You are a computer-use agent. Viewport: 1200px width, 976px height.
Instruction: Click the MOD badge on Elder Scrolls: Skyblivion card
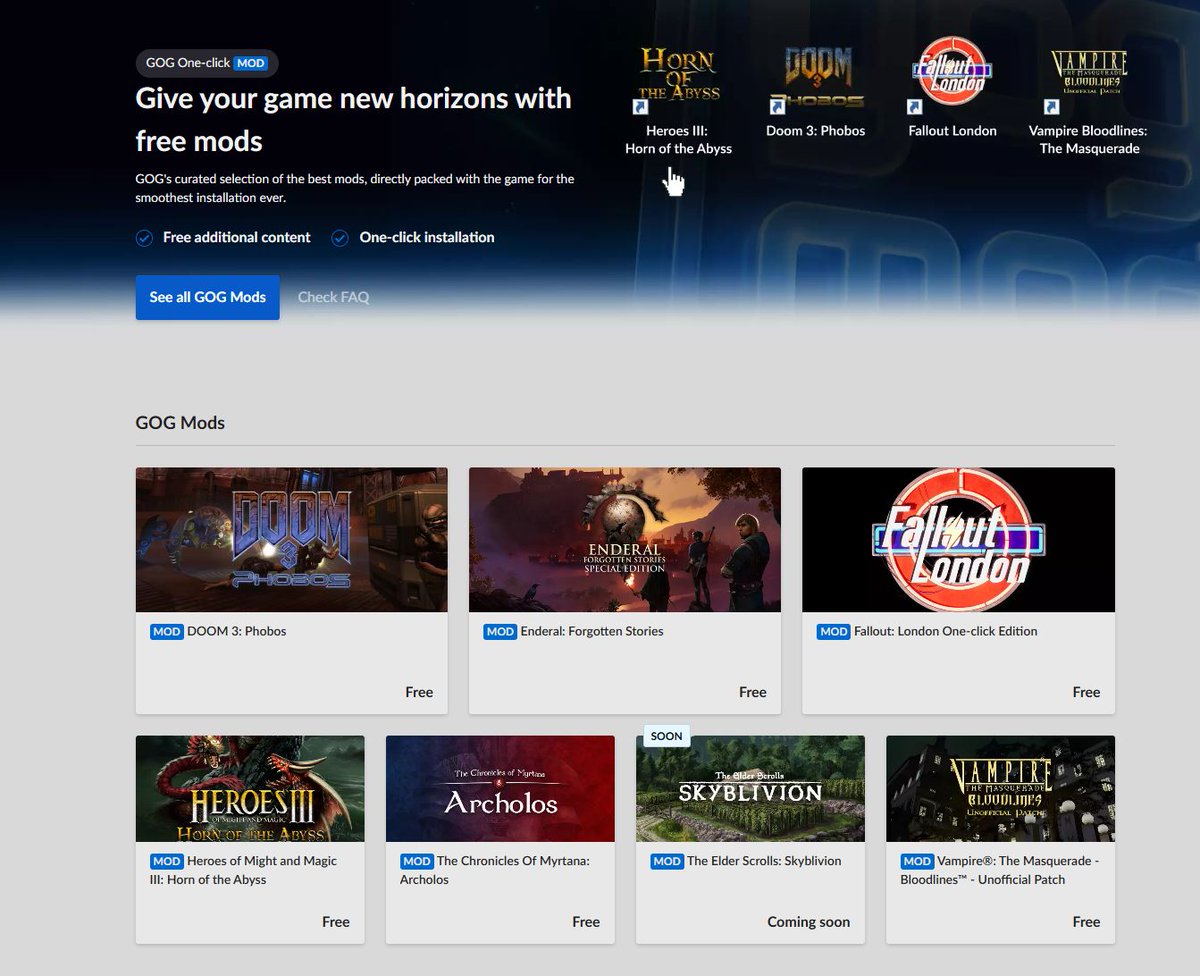coord(667,861)
